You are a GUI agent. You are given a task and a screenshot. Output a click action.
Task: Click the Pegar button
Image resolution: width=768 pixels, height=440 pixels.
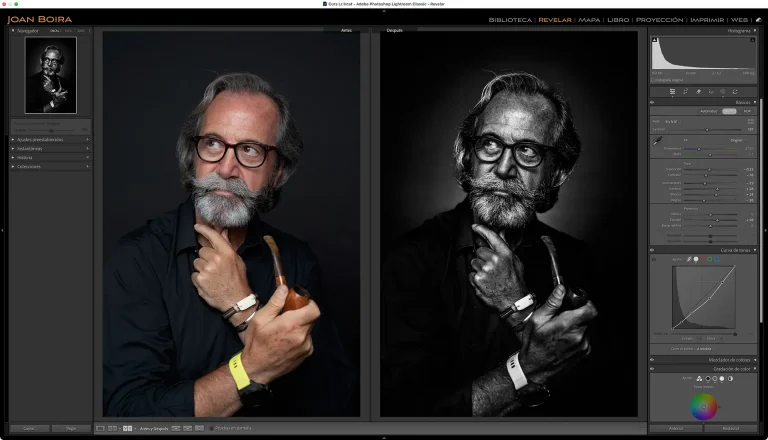pos(71,428)
